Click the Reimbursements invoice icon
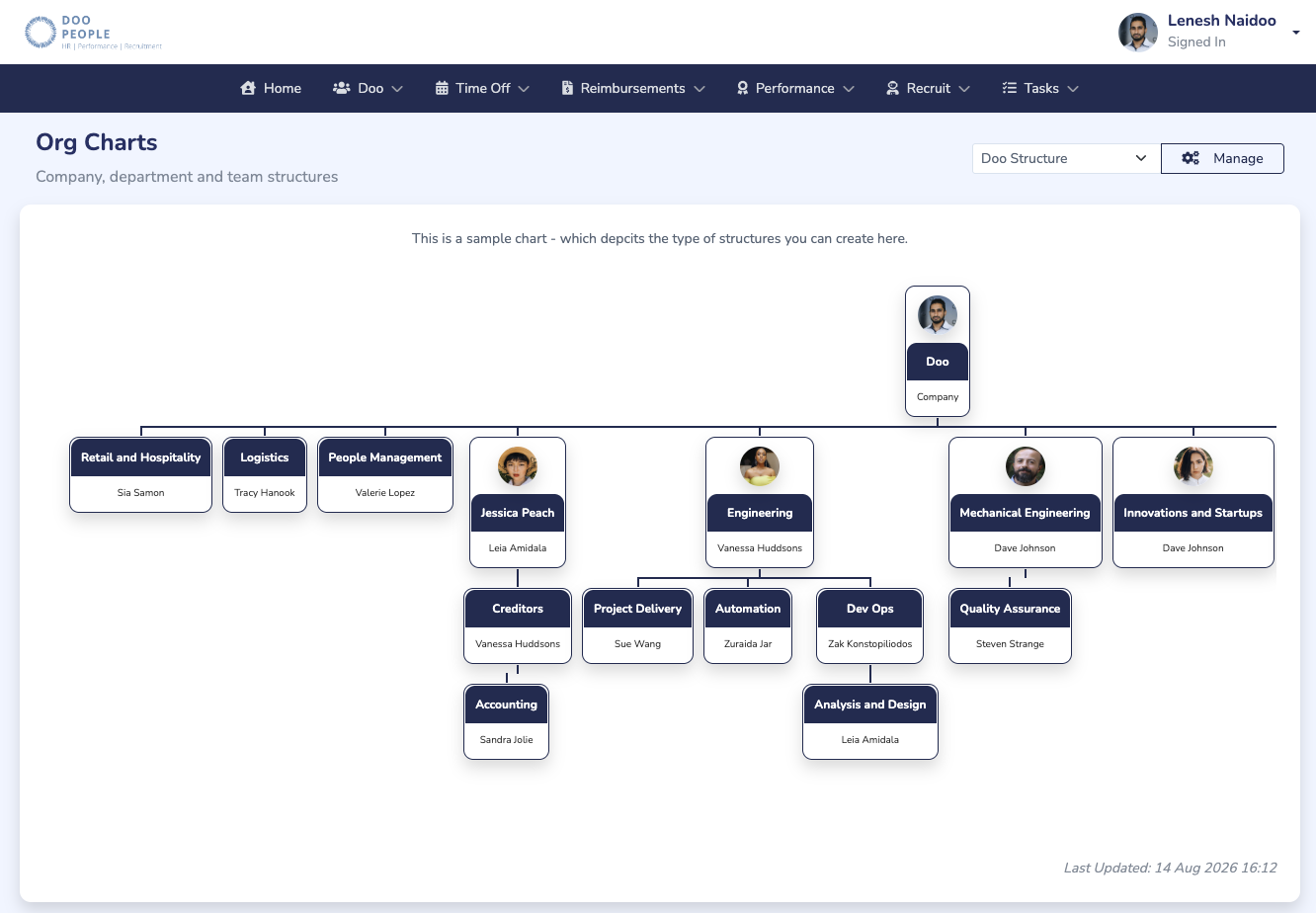Image resolution: width=1316 pixels, height=913 pixels. 567,88
